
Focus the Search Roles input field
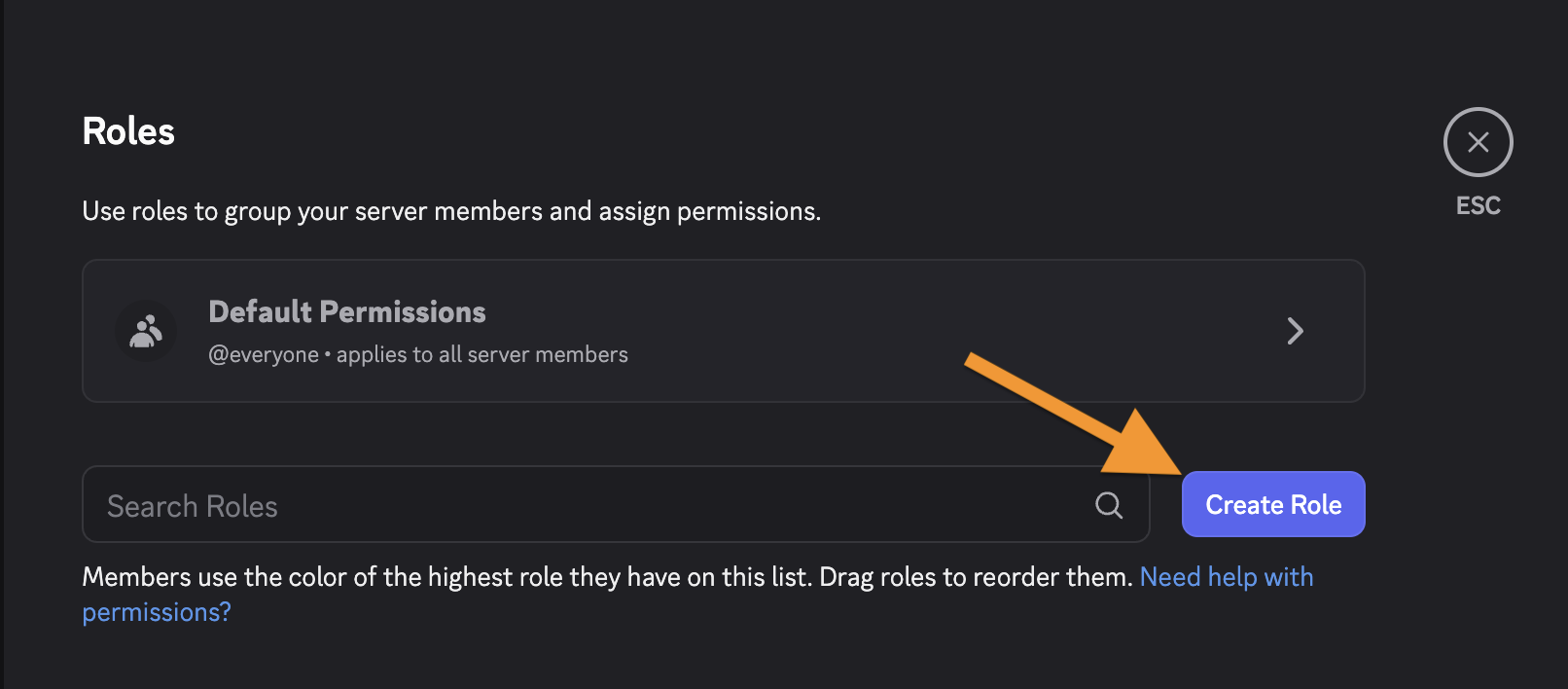coord(616,504)
